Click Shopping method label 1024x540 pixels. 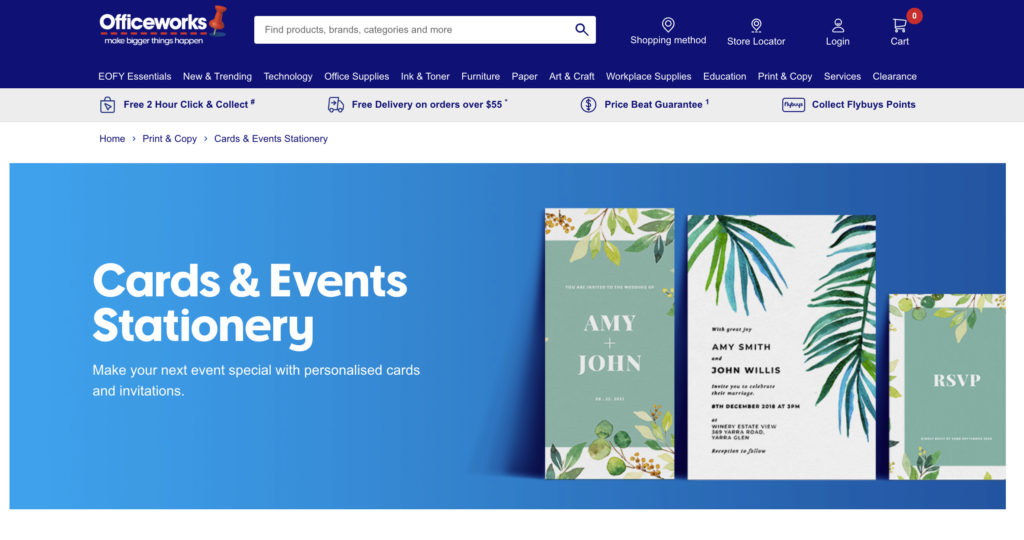(668, 40)
